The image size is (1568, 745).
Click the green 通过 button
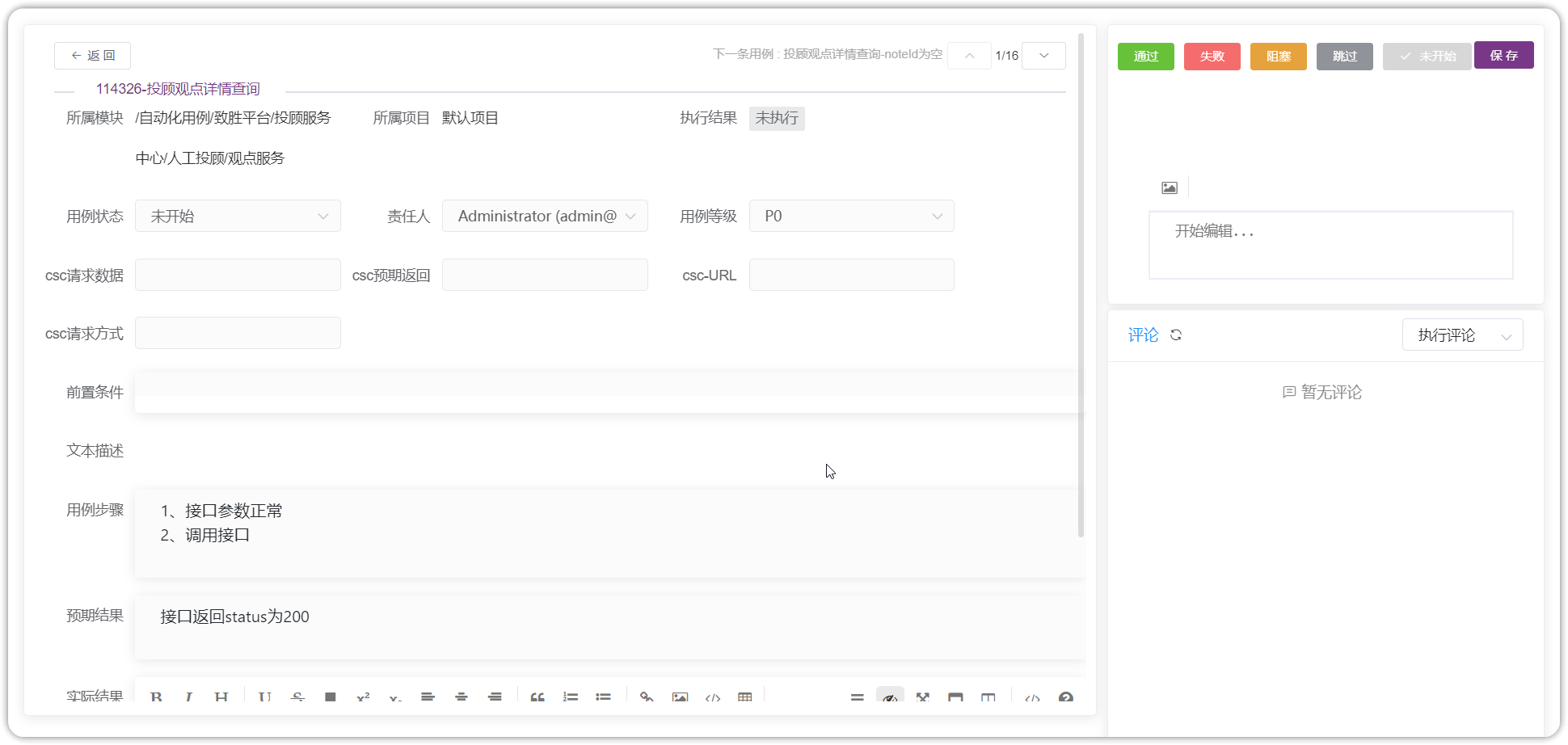pos(1146,56)
